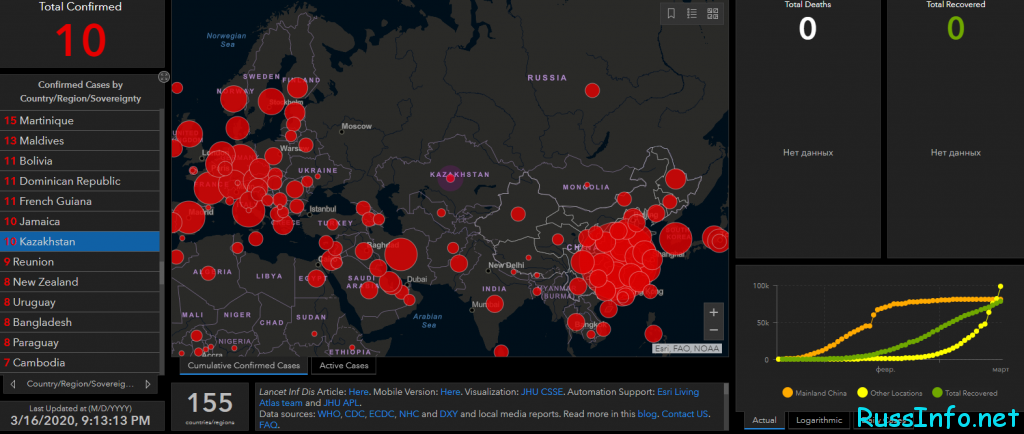Click the Total Confirmed value 10
This screenshot has height=434, width=1024.
[81, 40]
